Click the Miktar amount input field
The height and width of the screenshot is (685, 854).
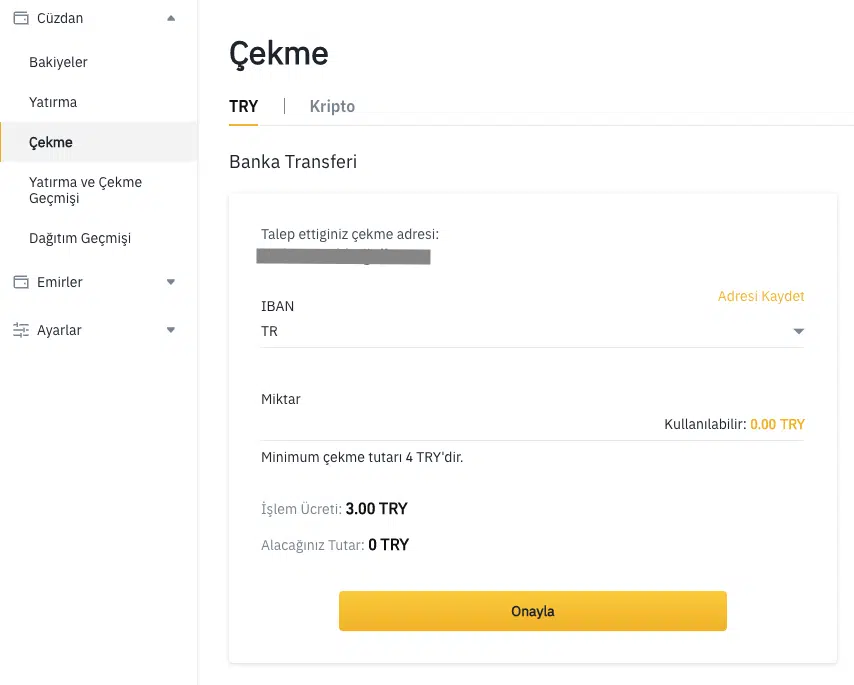(450, 424)
